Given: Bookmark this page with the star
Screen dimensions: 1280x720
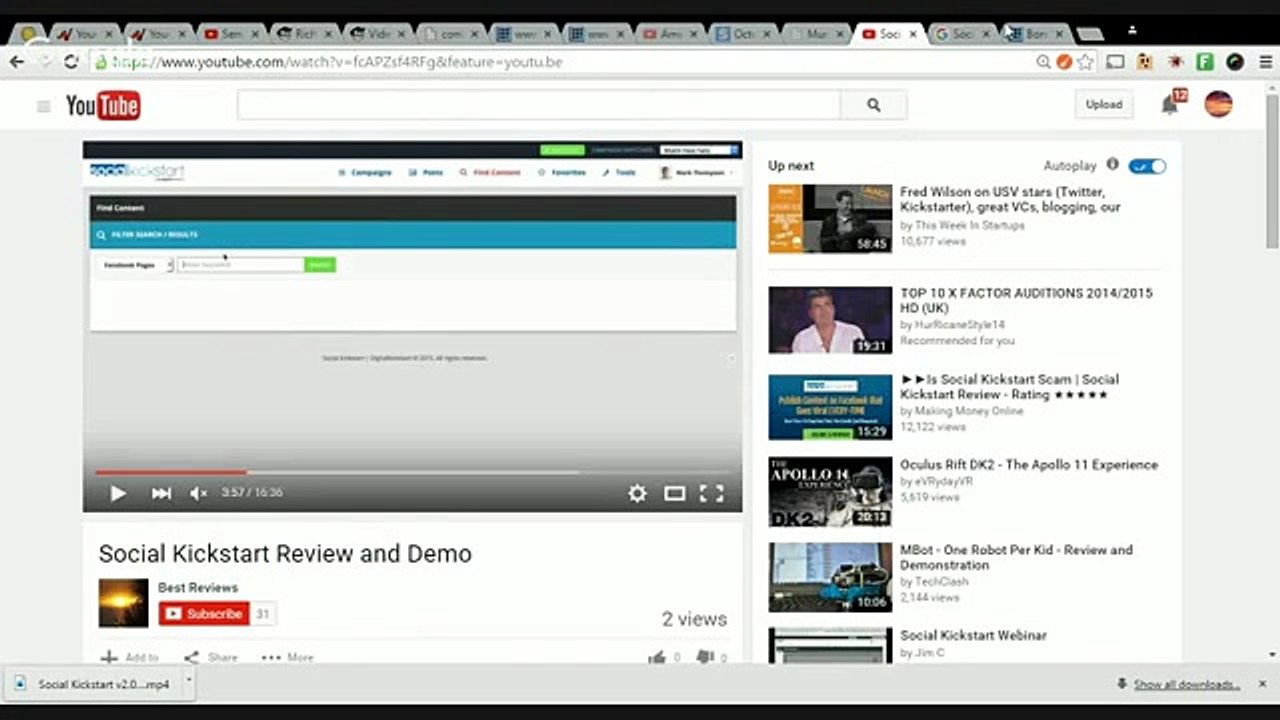Looking at the screenshot, I should 1086,62.
